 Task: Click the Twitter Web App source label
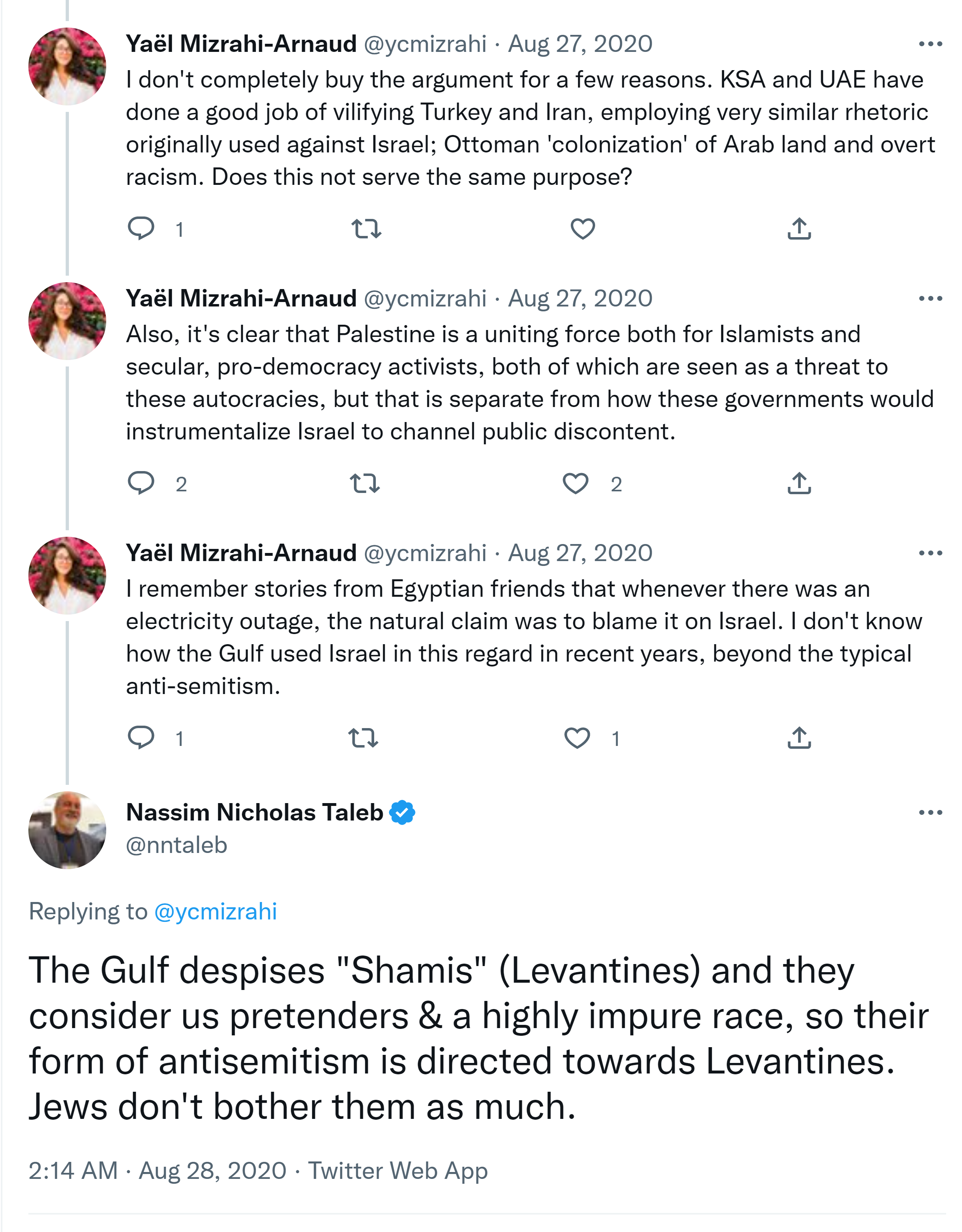397,1170
